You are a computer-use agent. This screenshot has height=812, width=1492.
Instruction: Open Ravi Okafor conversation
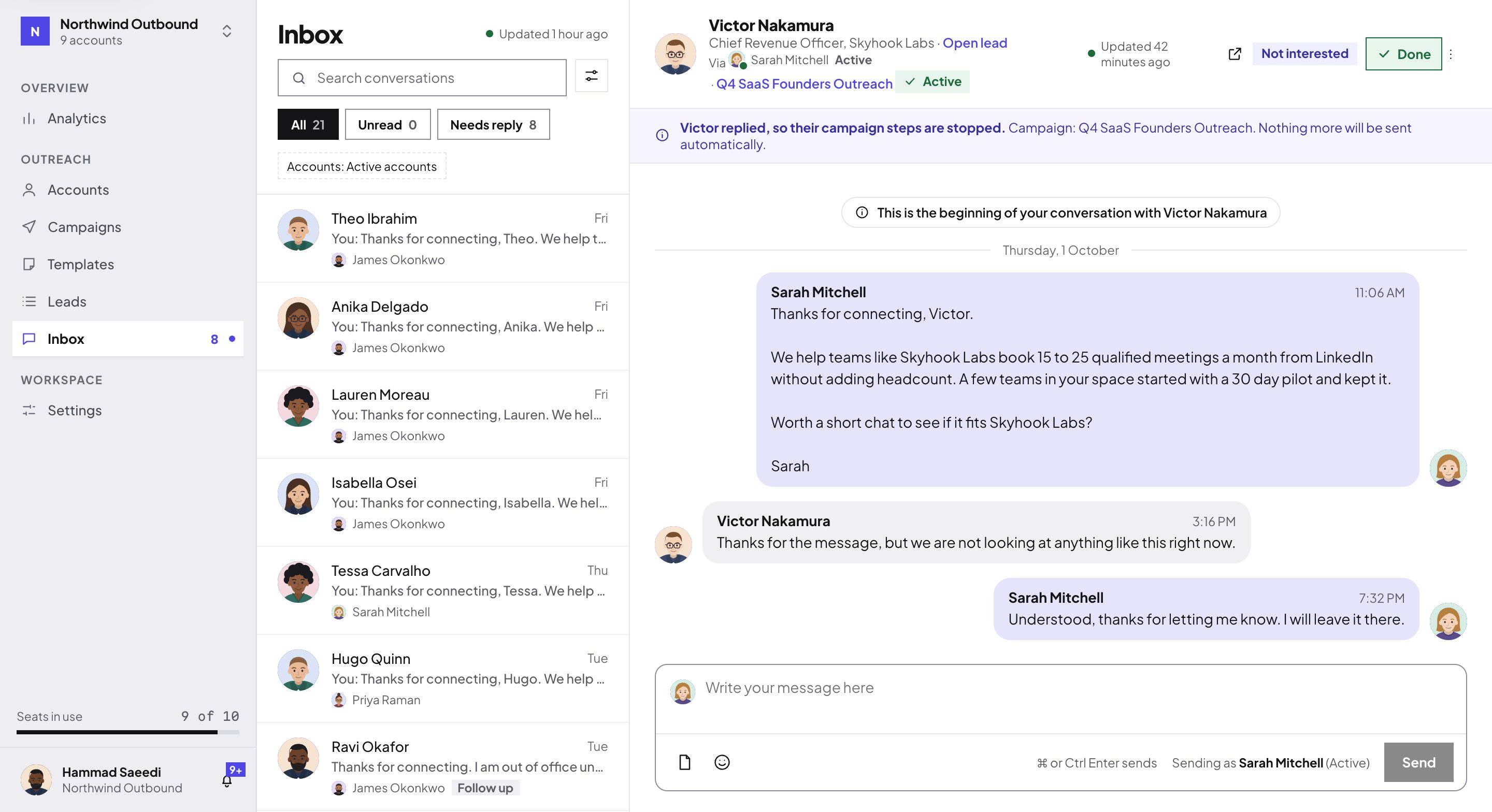[443, 767]
